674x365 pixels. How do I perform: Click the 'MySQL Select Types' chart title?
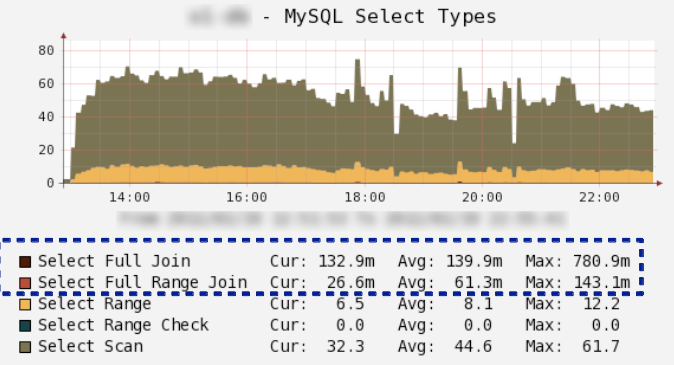pos(390,17)
